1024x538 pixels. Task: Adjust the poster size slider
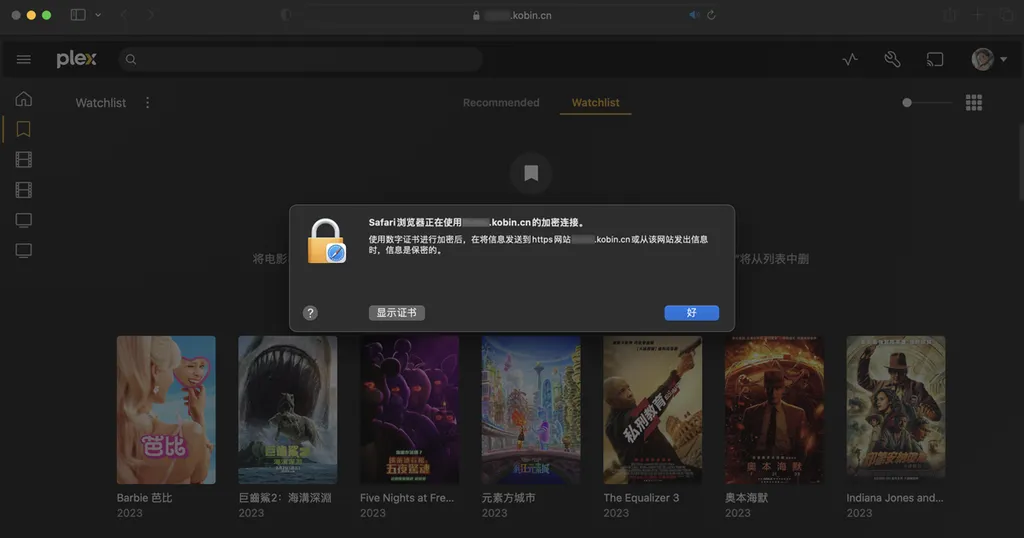click(x=926, y=103)
